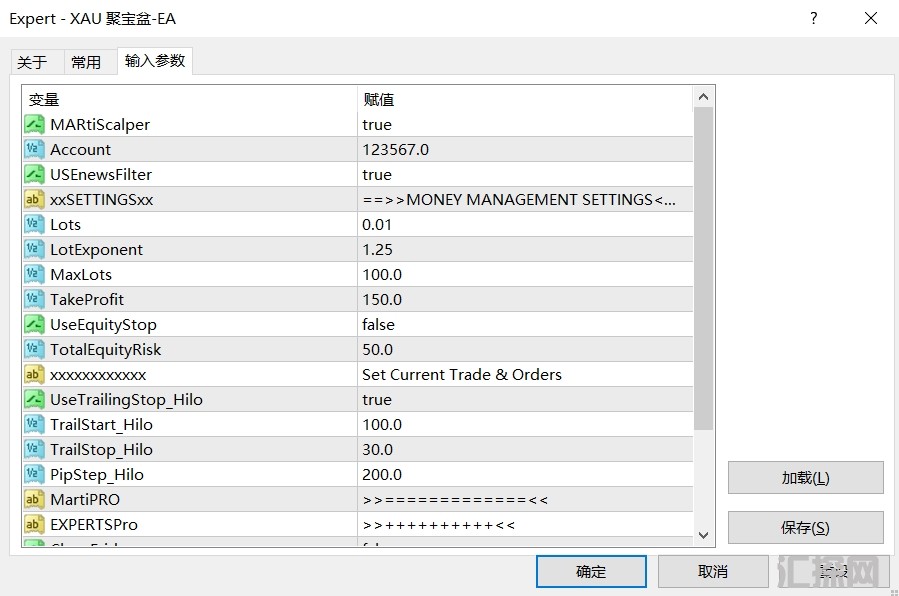Image resolution: width=899 pixels, height=596 pixels.
Task: Click the TakeProfit value 150.0
Action: tap(382, 299)
